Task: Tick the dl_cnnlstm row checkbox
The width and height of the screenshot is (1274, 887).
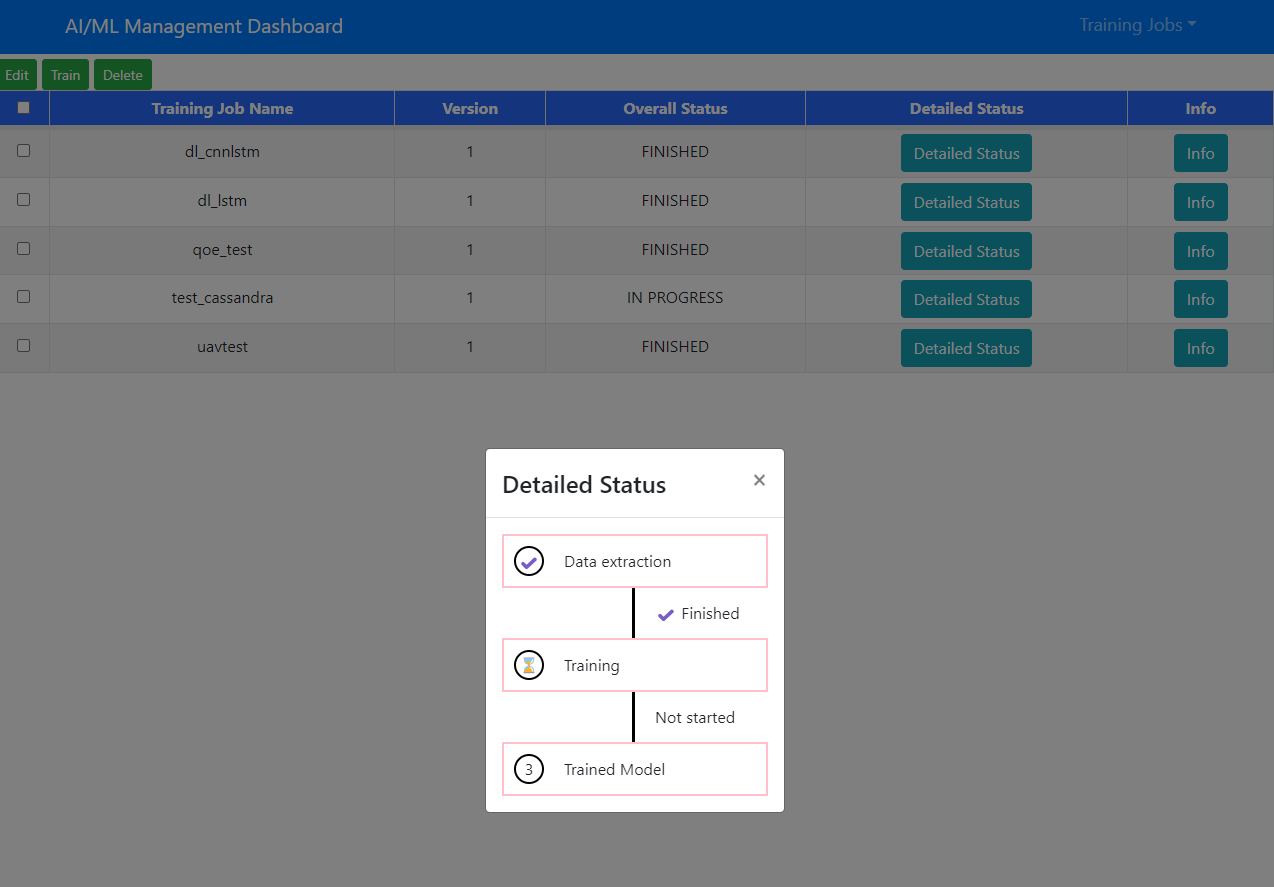Action: tap(24, 150)
